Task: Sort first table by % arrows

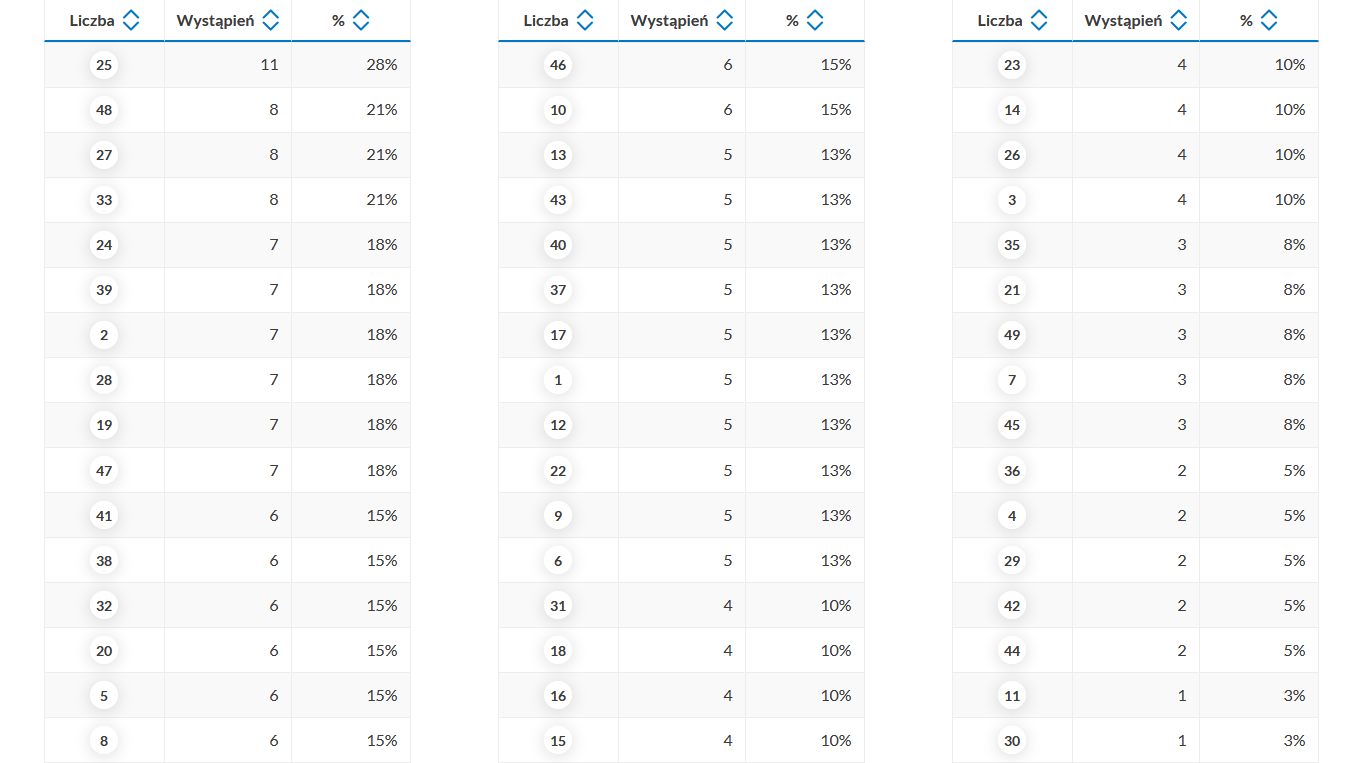Action: click(361, 20)
